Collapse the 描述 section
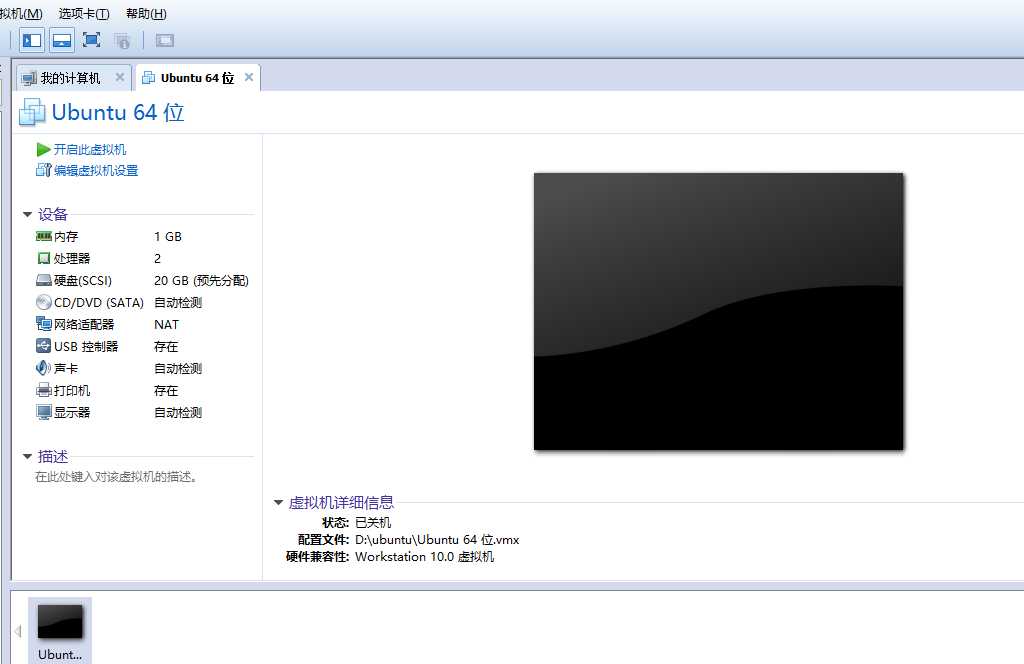 (x=27, y=456)
